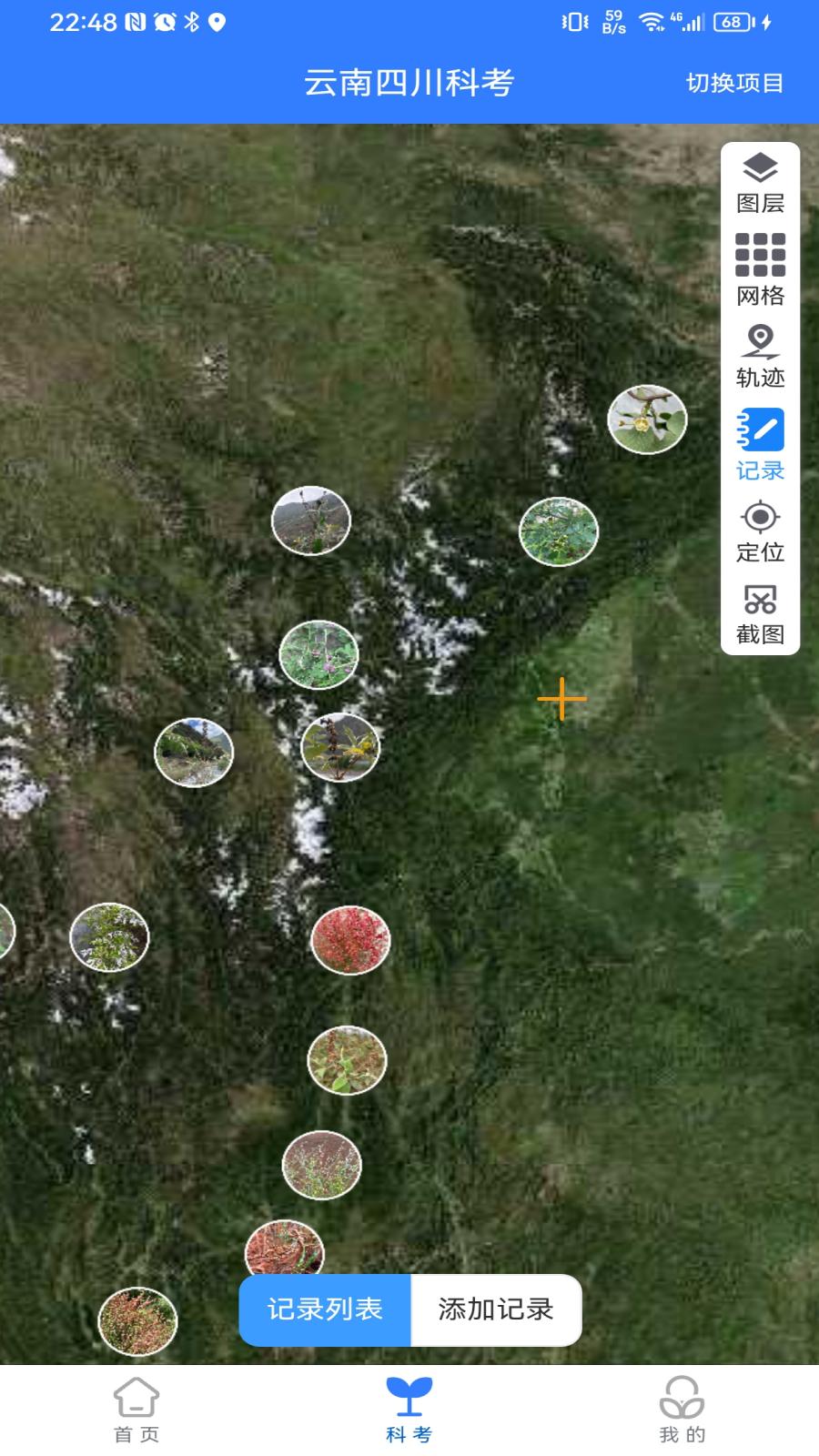The height and width of the screenshot is (1456, 819).
Task: Open the red-leaved plant photo marker
Action: click(350, 940)
